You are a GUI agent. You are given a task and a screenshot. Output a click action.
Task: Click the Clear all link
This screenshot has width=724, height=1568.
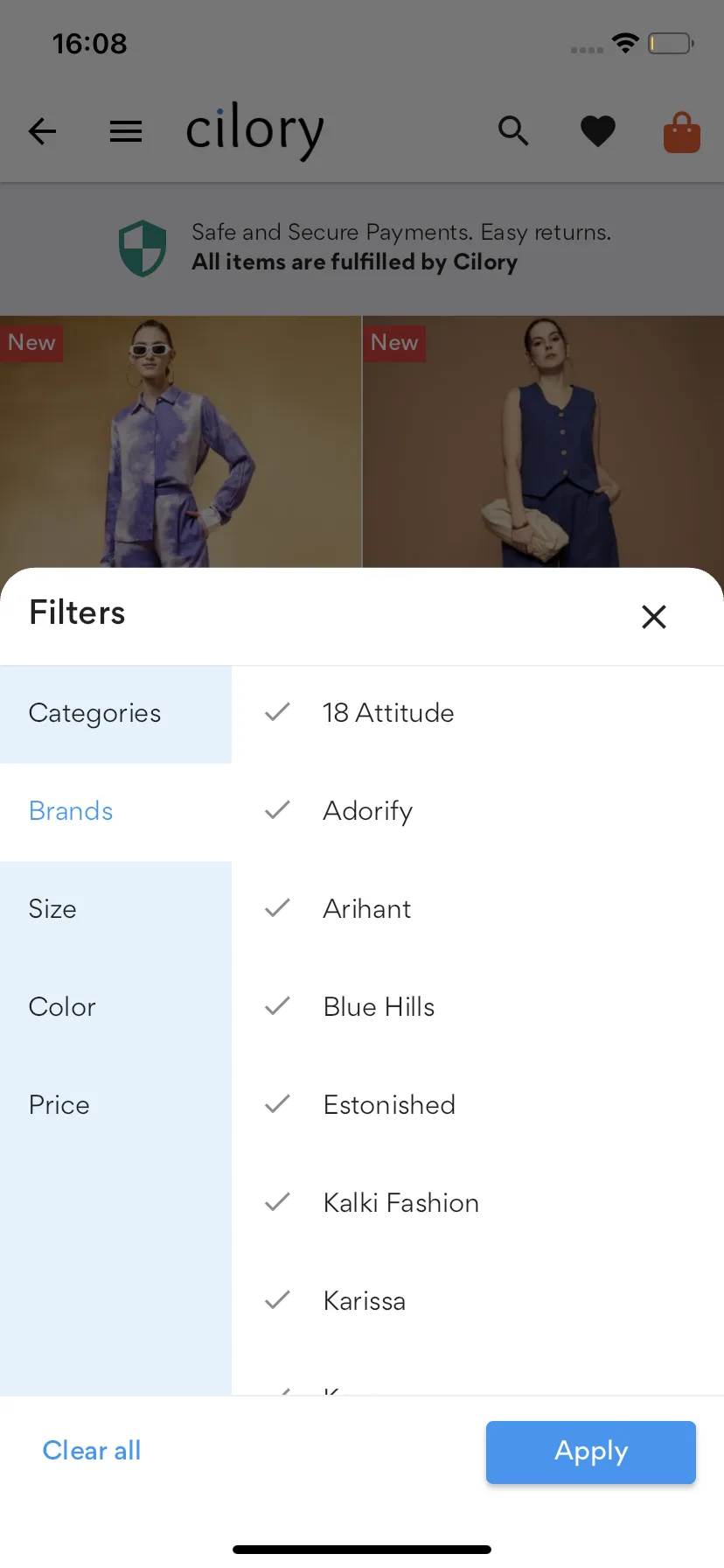(92, 1451)
